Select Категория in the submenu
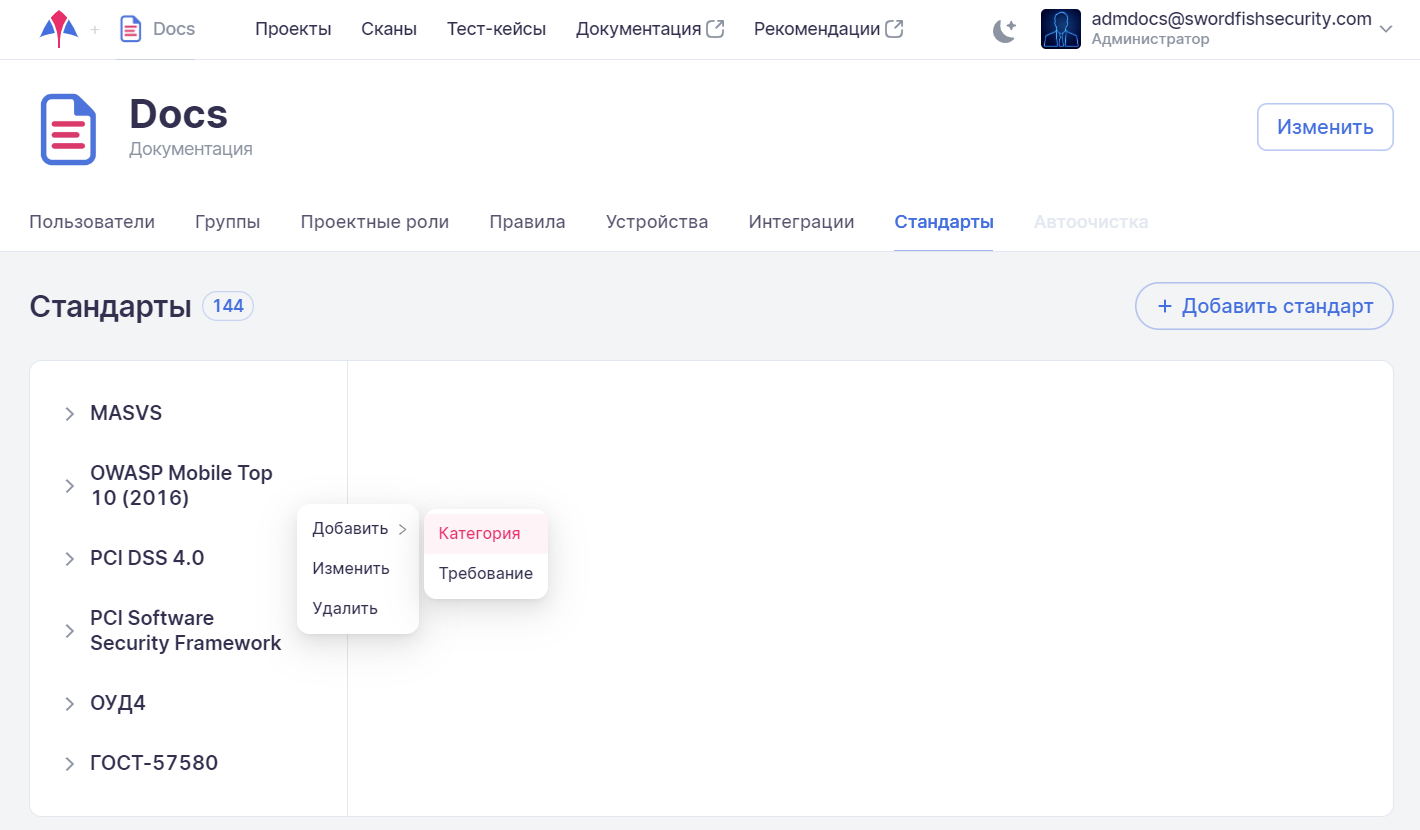This screenshot has width=1420, height=830. tap(480, 534)
